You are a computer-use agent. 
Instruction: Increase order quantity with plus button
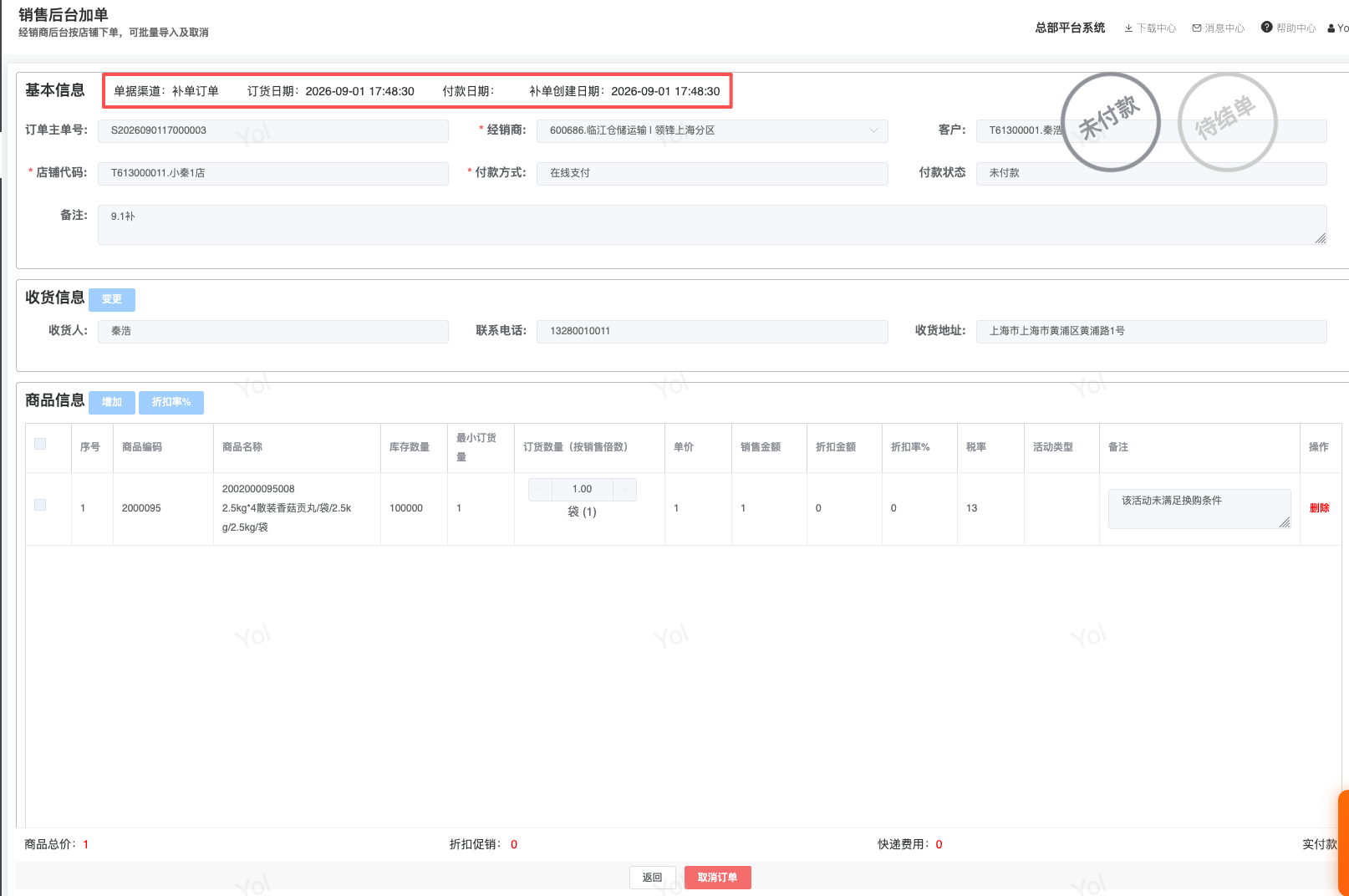[624, 489]
